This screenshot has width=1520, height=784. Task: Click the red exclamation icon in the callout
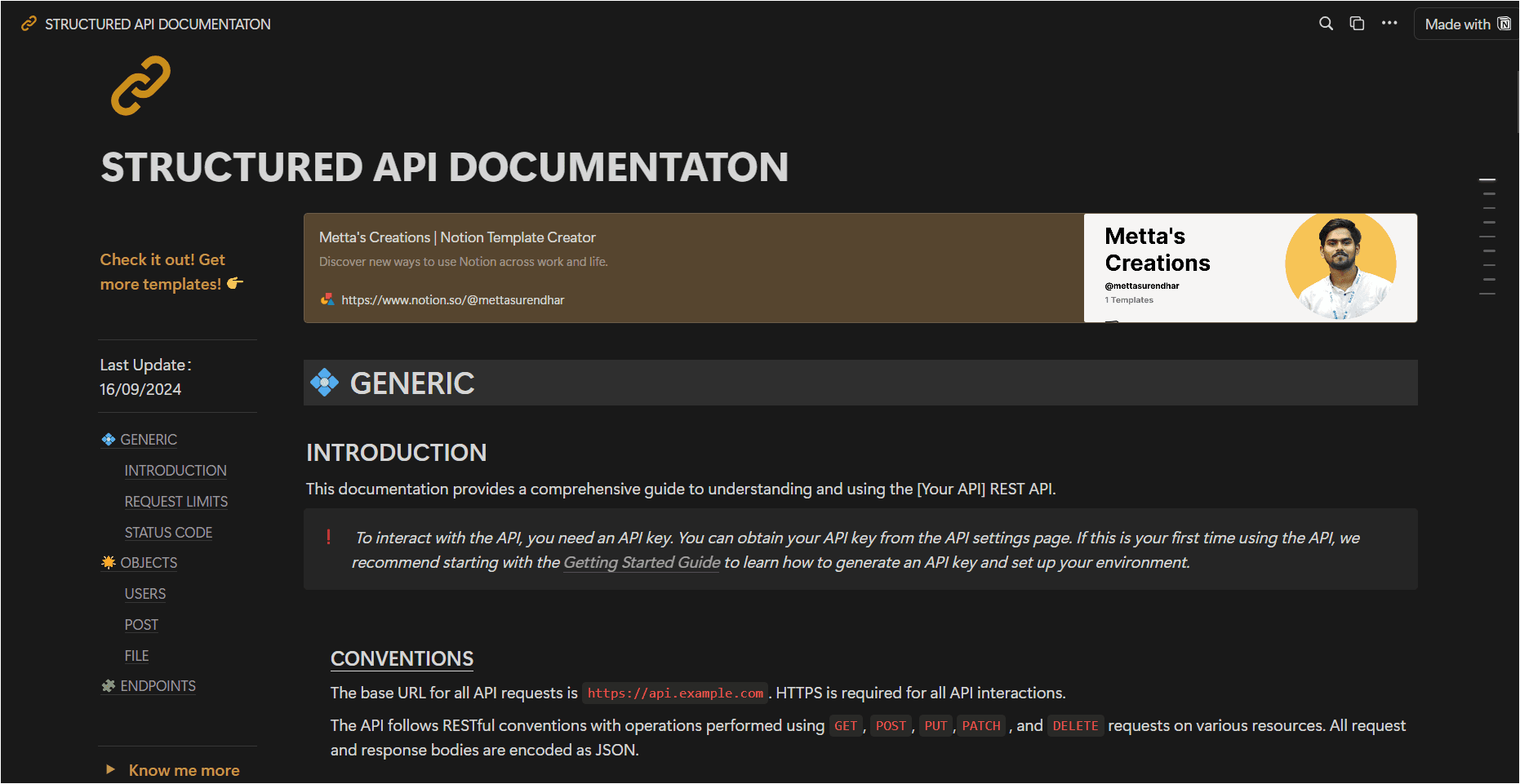(x=329, y=538)
